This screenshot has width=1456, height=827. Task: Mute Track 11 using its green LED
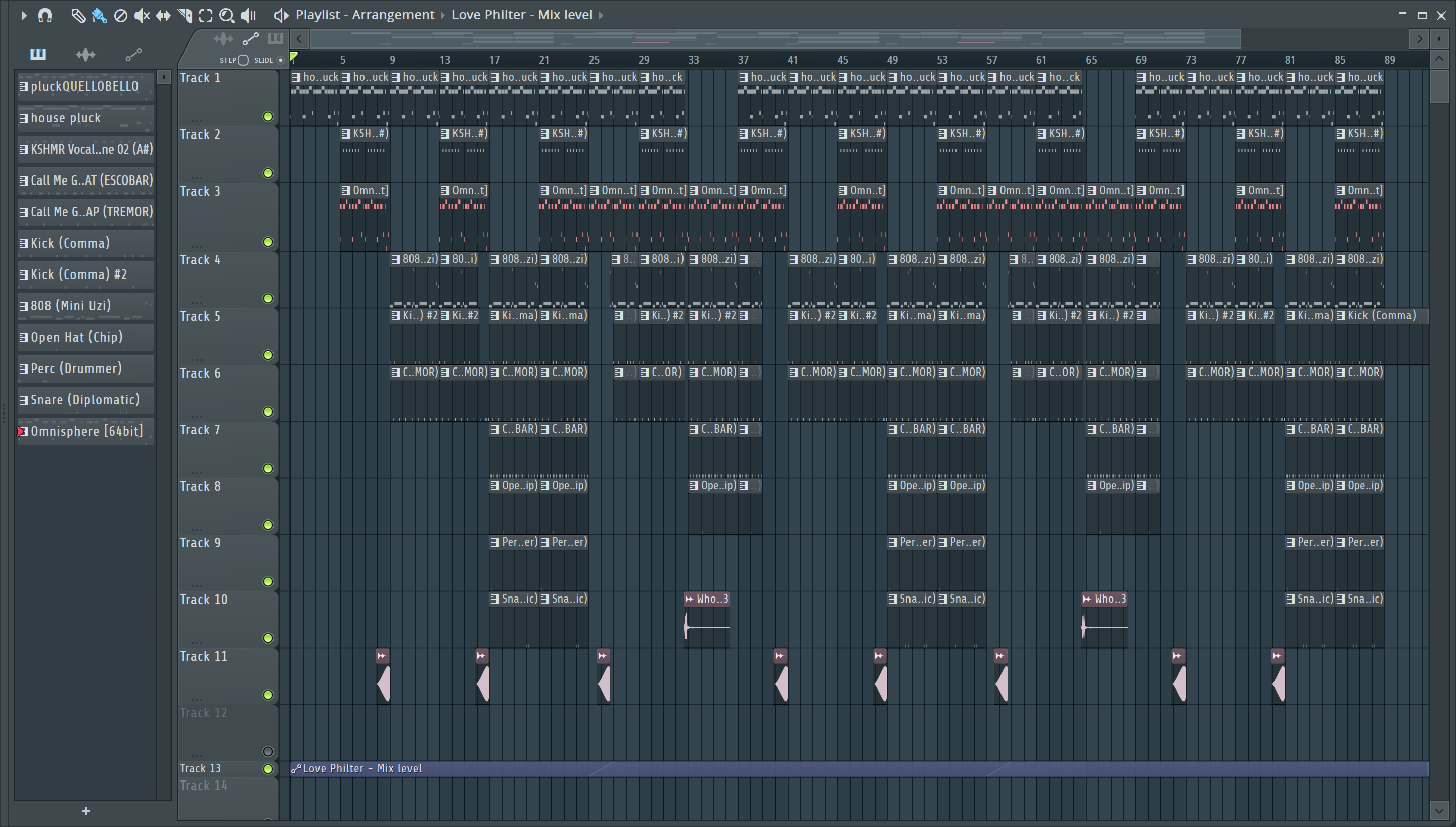[x=268, y=695]
